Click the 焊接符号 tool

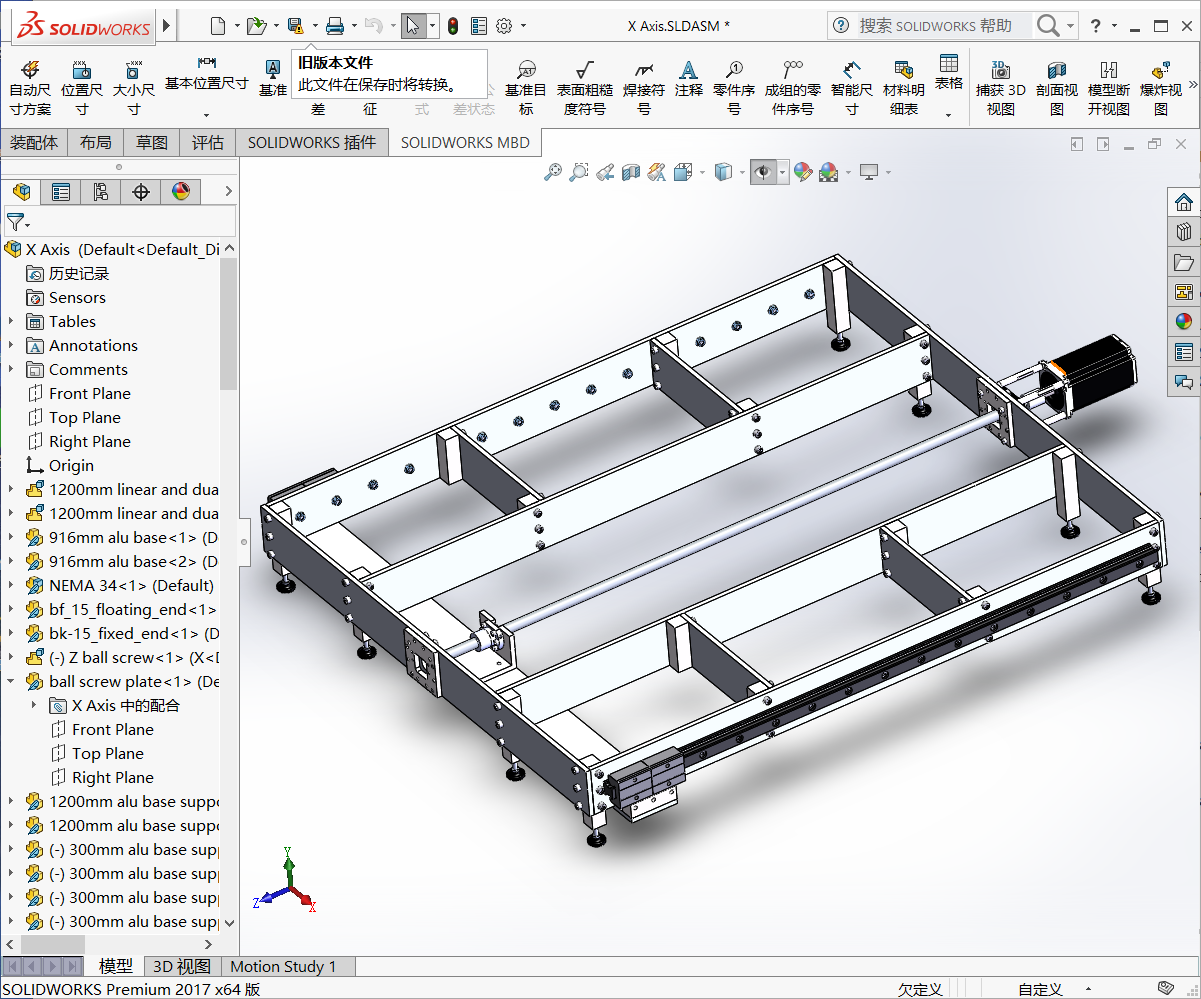(x=644, y=88)
